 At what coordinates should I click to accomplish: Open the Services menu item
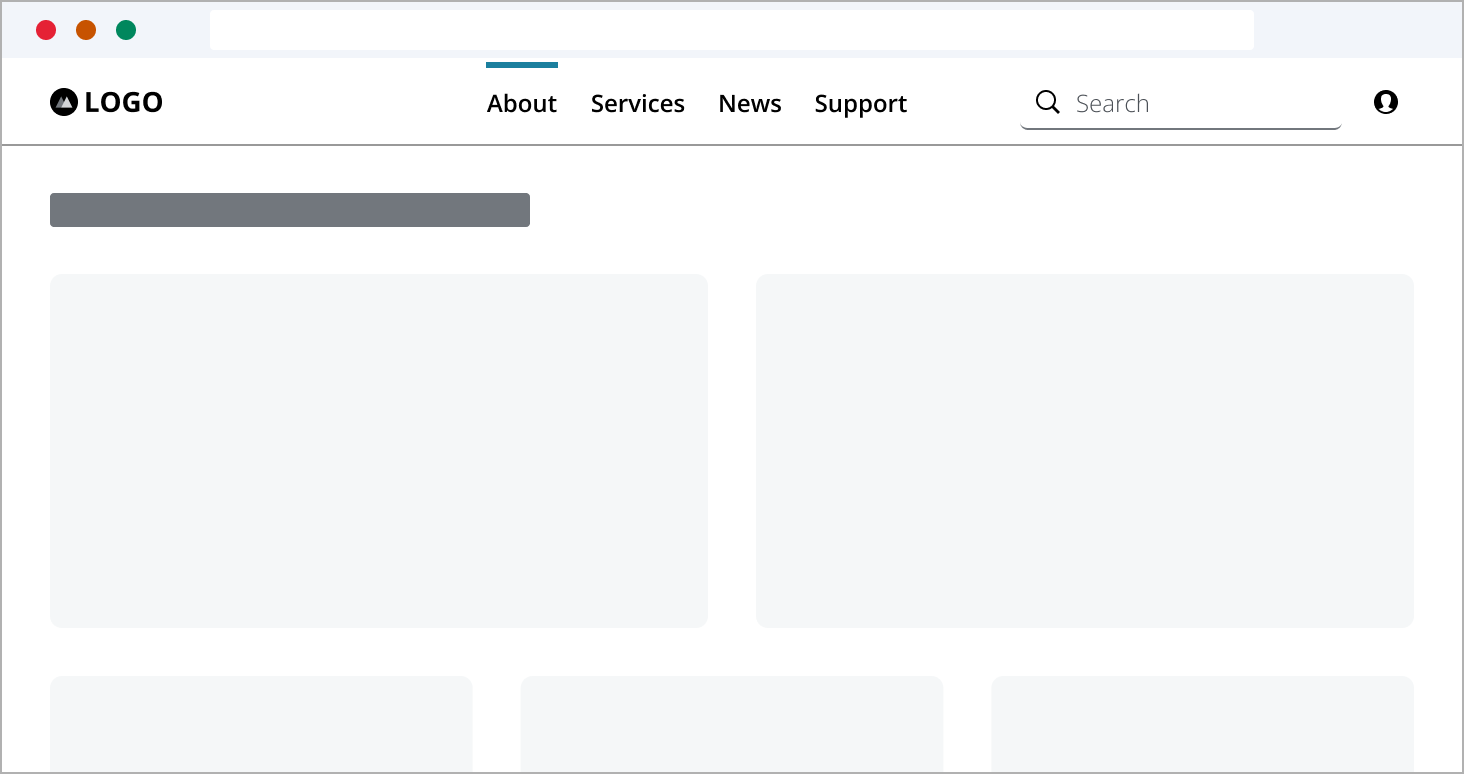pyautogui.click(x=638, y=103)
